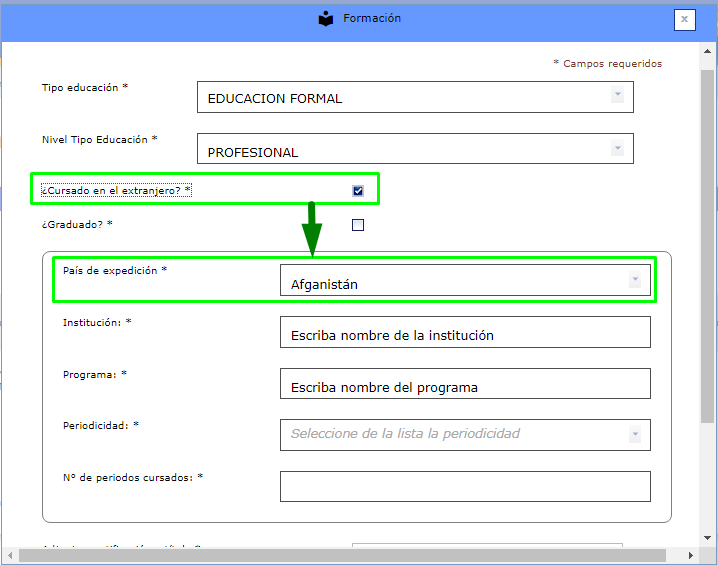Click the Formación graduate icon in header
The width and height of the screenshot is (718, 565).
326,19
